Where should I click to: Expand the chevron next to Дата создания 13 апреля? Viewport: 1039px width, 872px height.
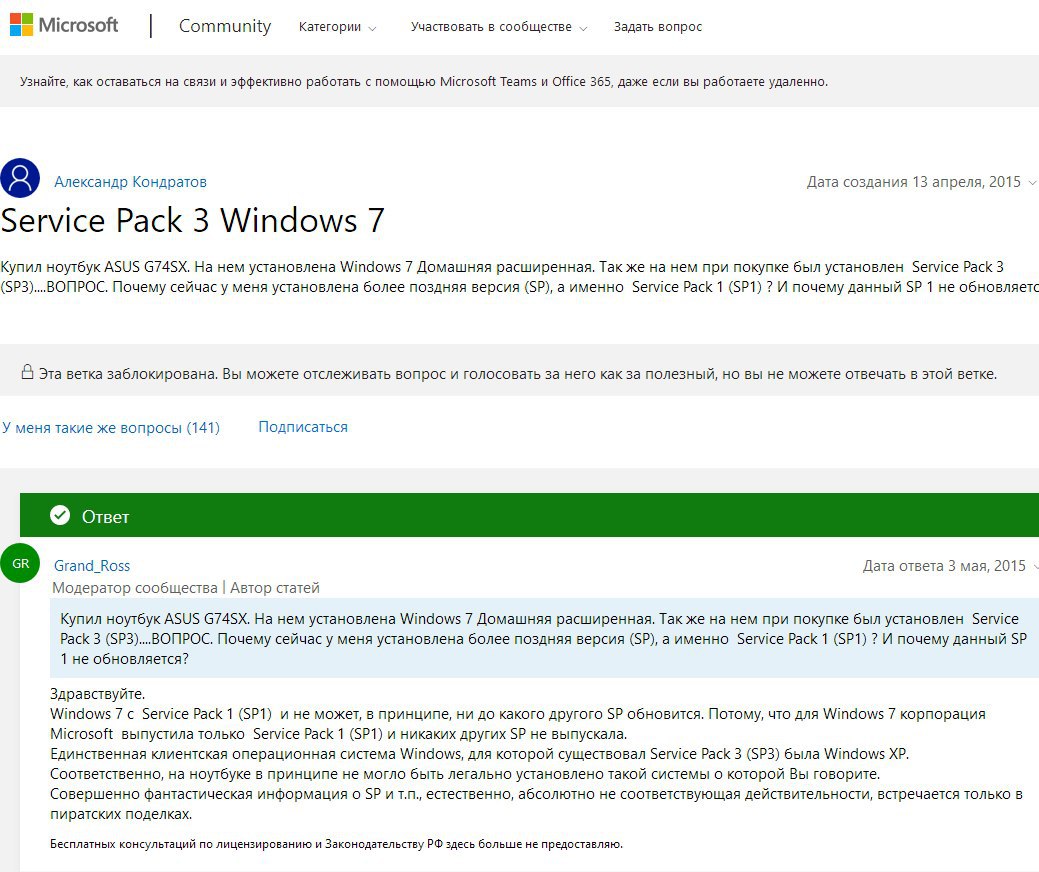click(x=1032, y=182)
